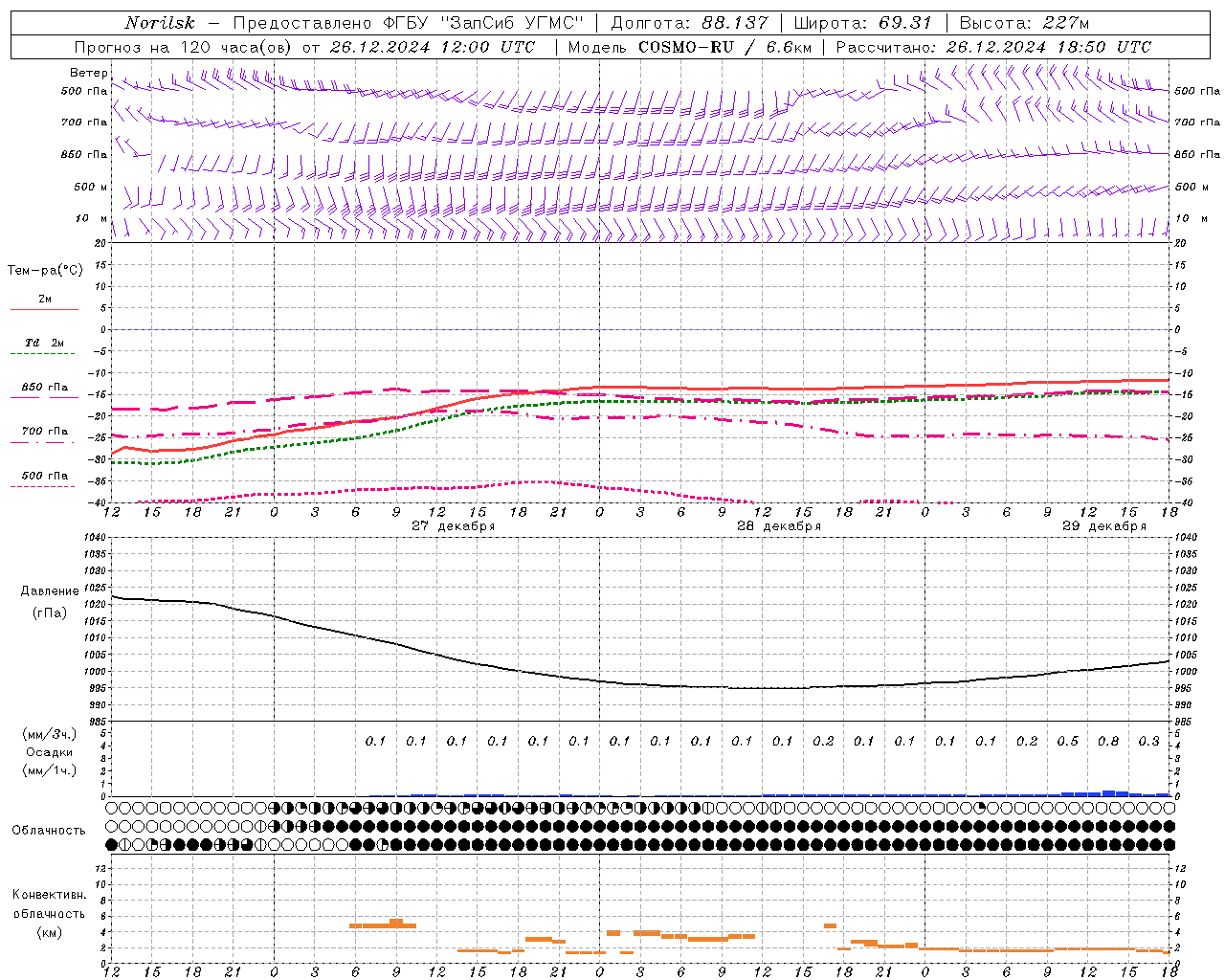Screen dimensions: 1225x980
Task: Click the 'Прогноз на 120 часа(ов)' forecast header
Action: pos(184,47)
